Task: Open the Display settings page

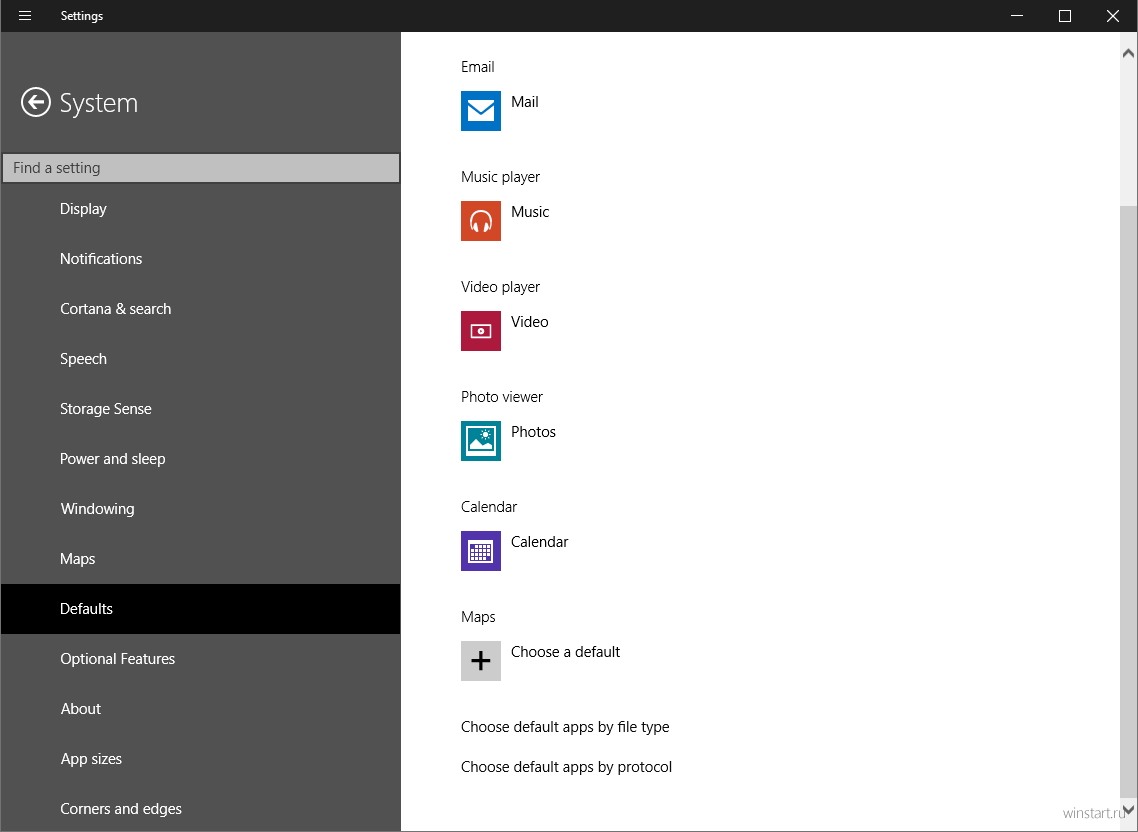Action: (200, 209)
